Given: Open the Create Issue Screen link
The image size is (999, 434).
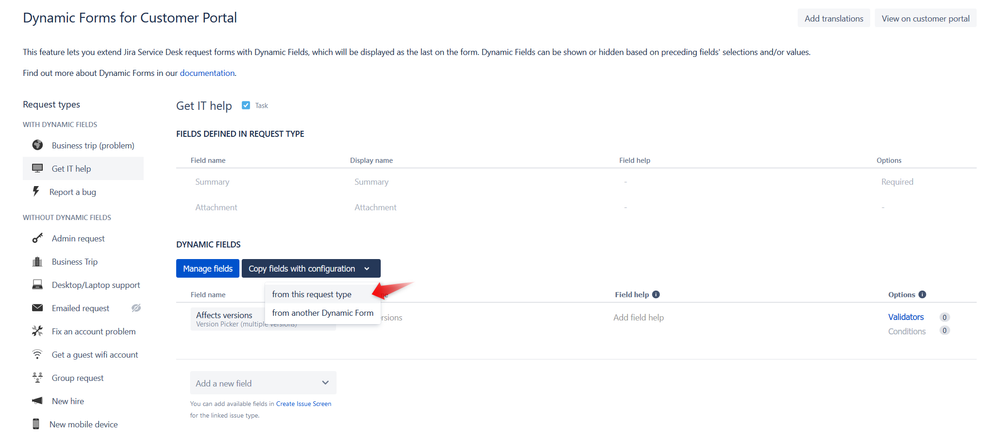Looking at the screenshot, I should point(303,403).
